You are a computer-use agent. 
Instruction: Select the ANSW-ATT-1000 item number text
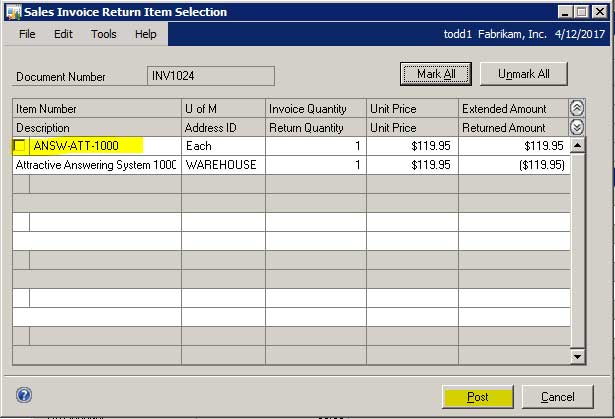(76, 146)
